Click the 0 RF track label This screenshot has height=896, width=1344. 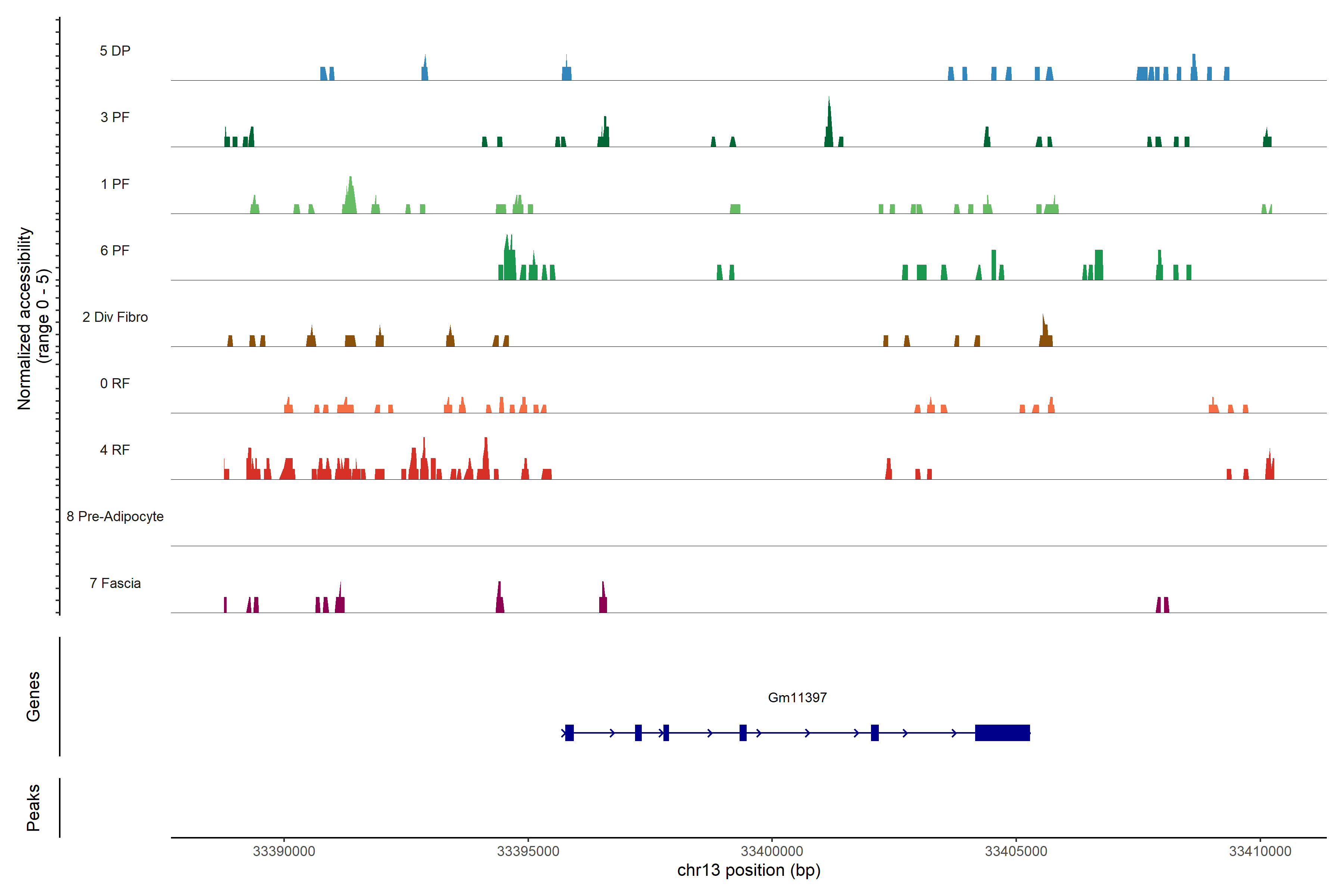pos(115,383)
